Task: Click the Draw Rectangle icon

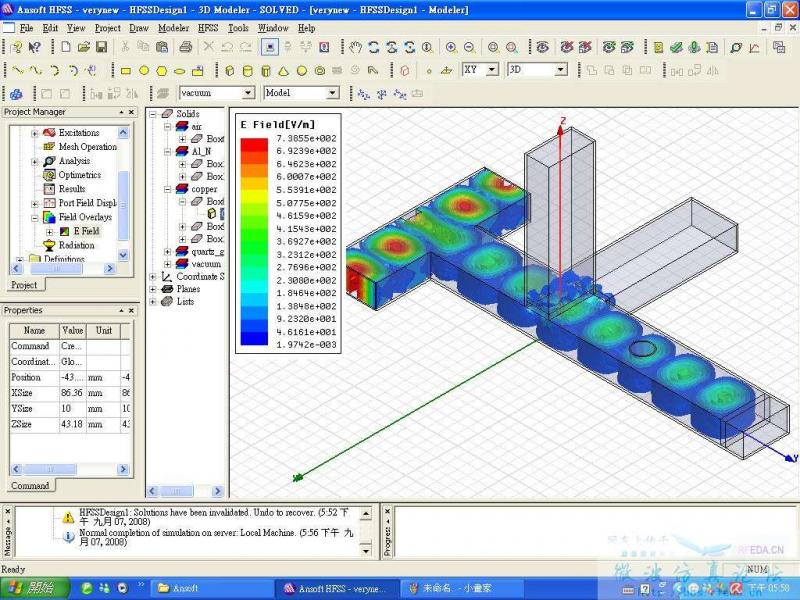Action: click(x=126, y=71)
